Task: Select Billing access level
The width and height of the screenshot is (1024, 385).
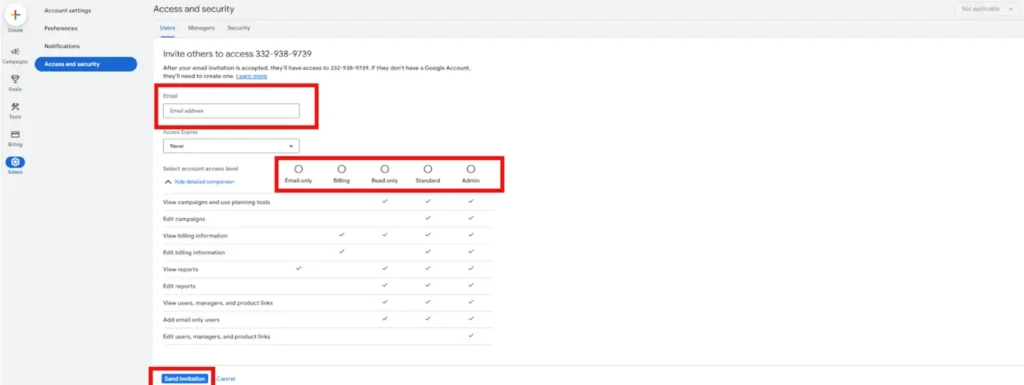Action: [342, 169]
